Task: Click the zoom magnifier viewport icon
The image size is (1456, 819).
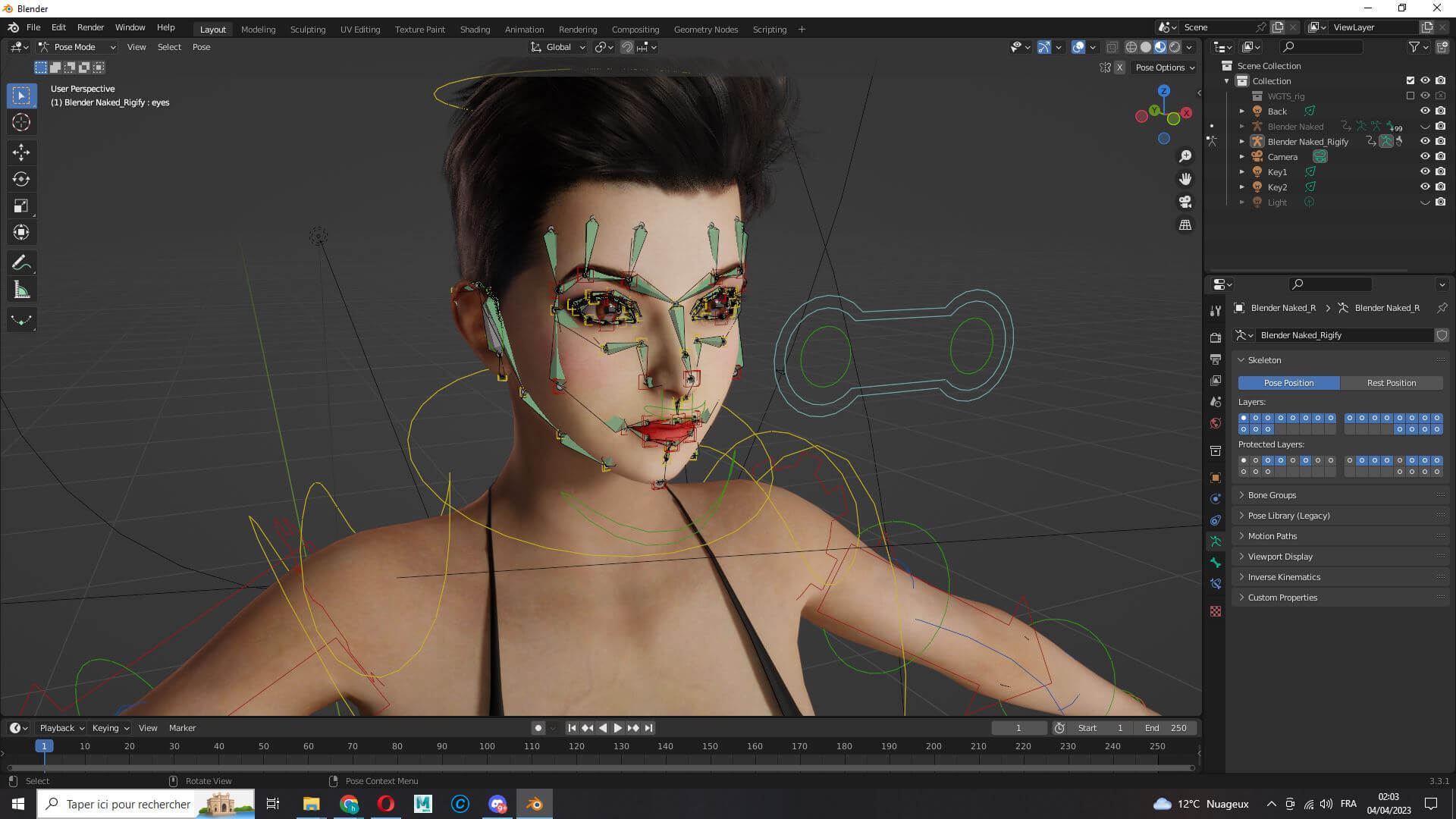Action: click(x=1185, y=156)
